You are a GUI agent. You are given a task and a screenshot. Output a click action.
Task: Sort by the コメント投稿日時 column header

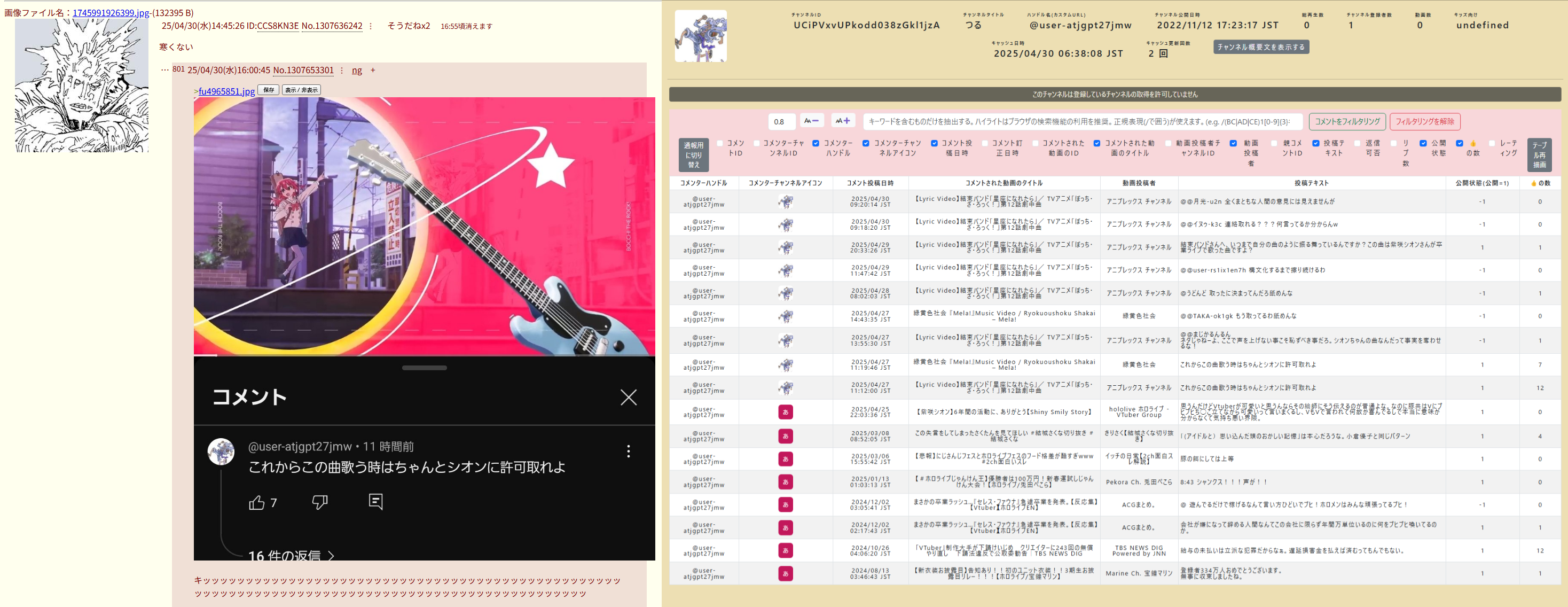pos(870,183)
